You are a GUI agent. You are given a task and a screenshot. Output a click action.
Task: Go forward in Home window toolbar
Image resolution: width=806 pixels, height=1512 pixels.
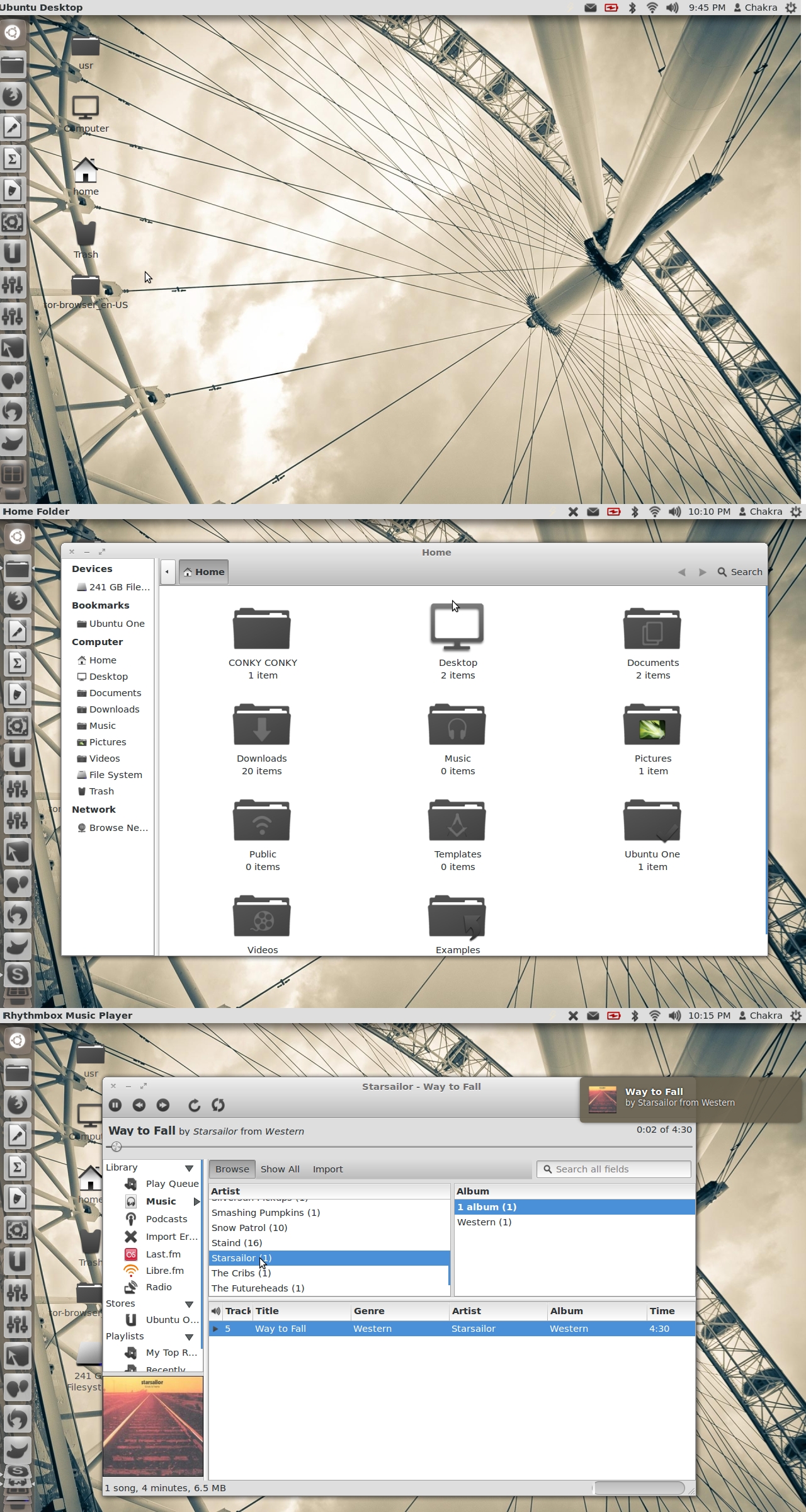[702, 572]
